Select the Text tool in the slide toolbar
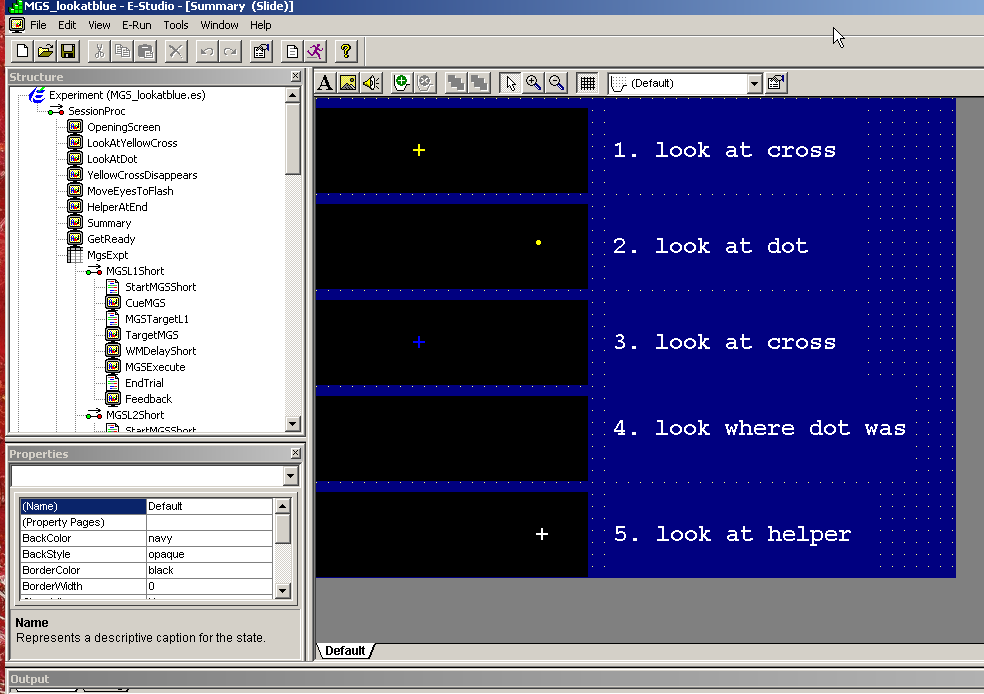This screenshot has height=694, width=984. pos(326,83)
